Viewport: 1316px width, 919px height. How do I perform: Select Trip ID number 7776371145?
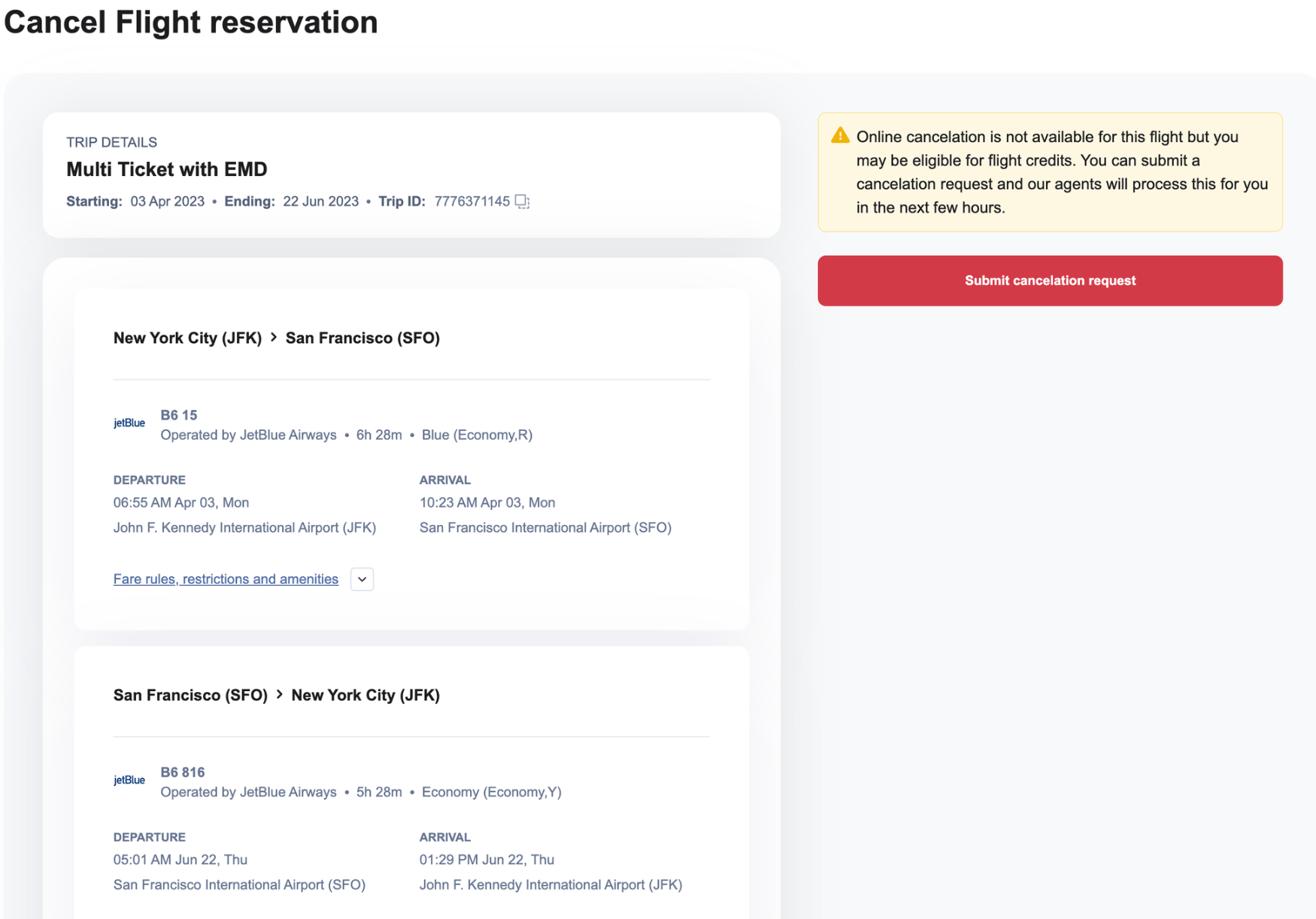(472, 202)
